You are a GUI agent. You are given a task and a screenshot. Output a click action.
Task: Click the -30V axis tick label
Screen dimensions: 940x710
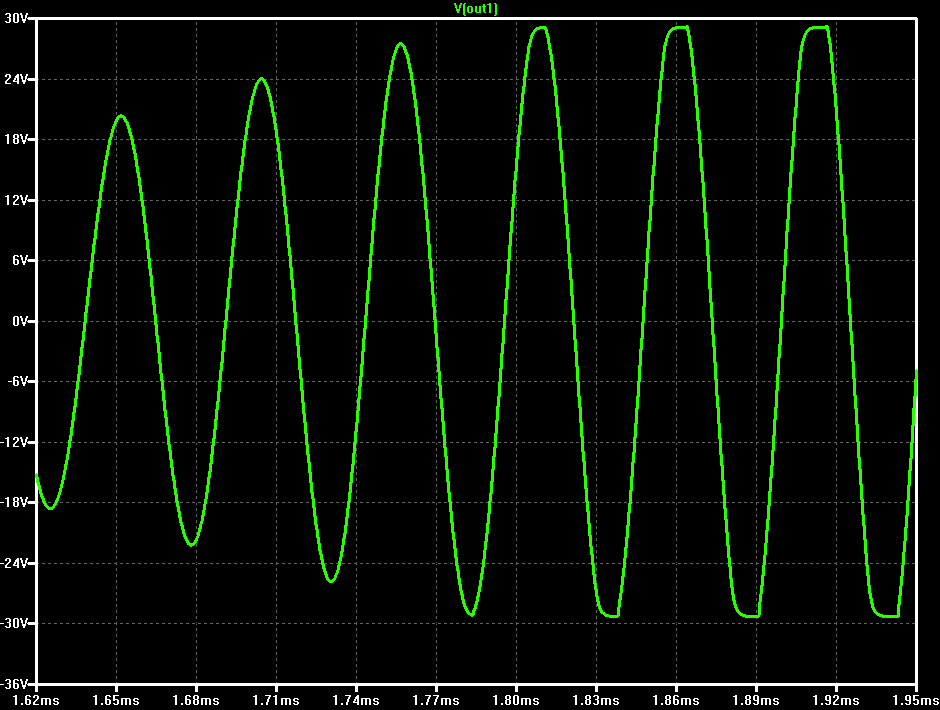coord(14,623)
